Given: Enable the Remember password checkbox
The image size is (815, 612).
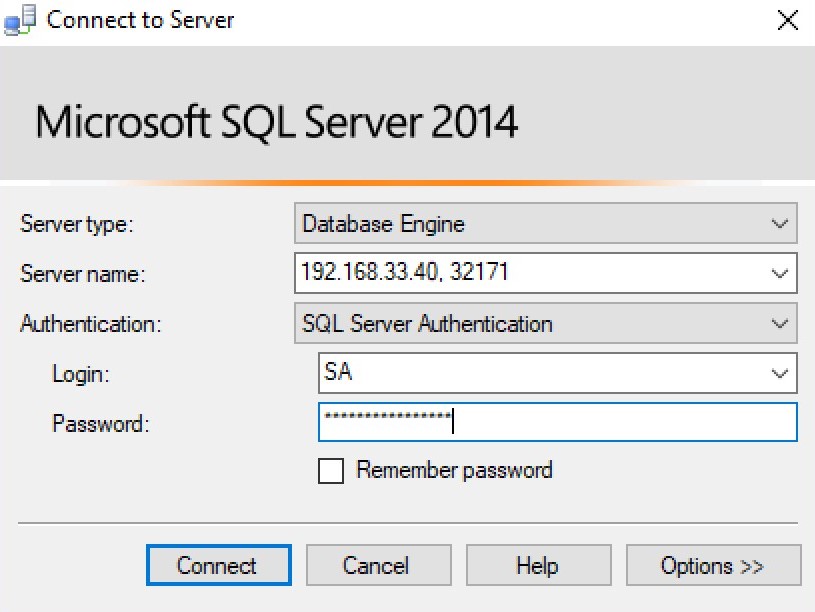Looking at the screenshot, I should click(x=331, y=471).
